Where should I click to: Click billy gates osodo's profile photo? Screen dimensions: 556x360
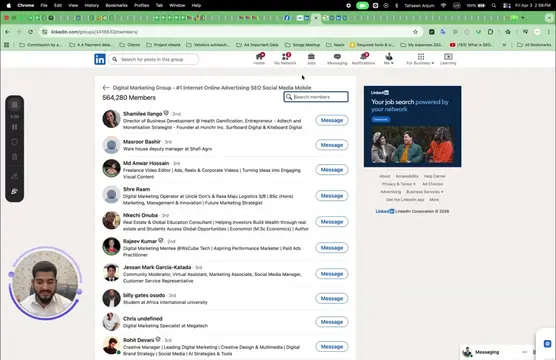point(111,298)
